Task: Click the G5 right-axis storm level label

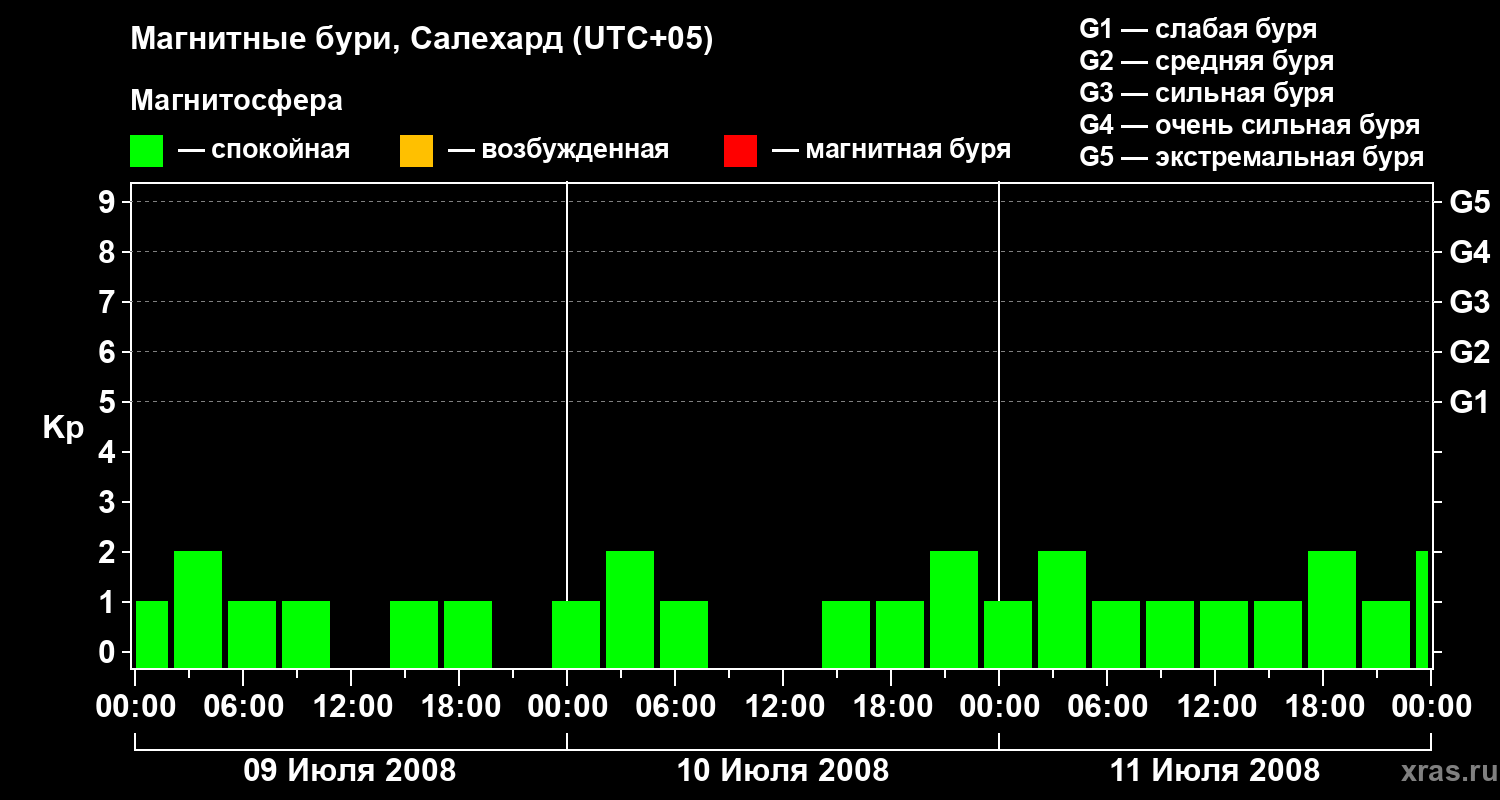Action: [1469, 202]
